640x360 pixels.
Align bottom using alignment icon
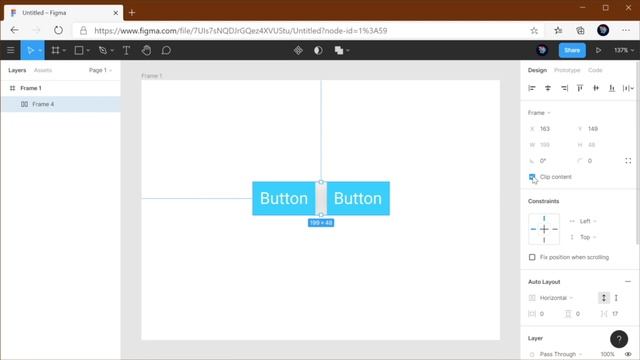(x=612, y=88)
